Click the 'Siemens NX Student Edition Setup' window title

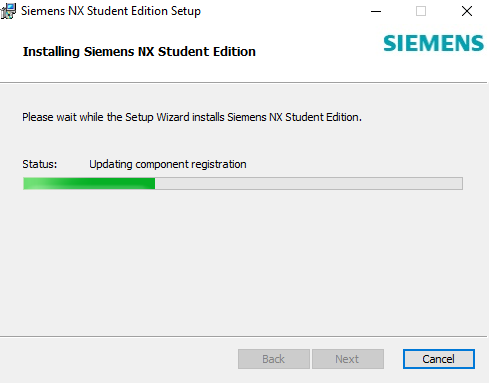pos(111,11)
